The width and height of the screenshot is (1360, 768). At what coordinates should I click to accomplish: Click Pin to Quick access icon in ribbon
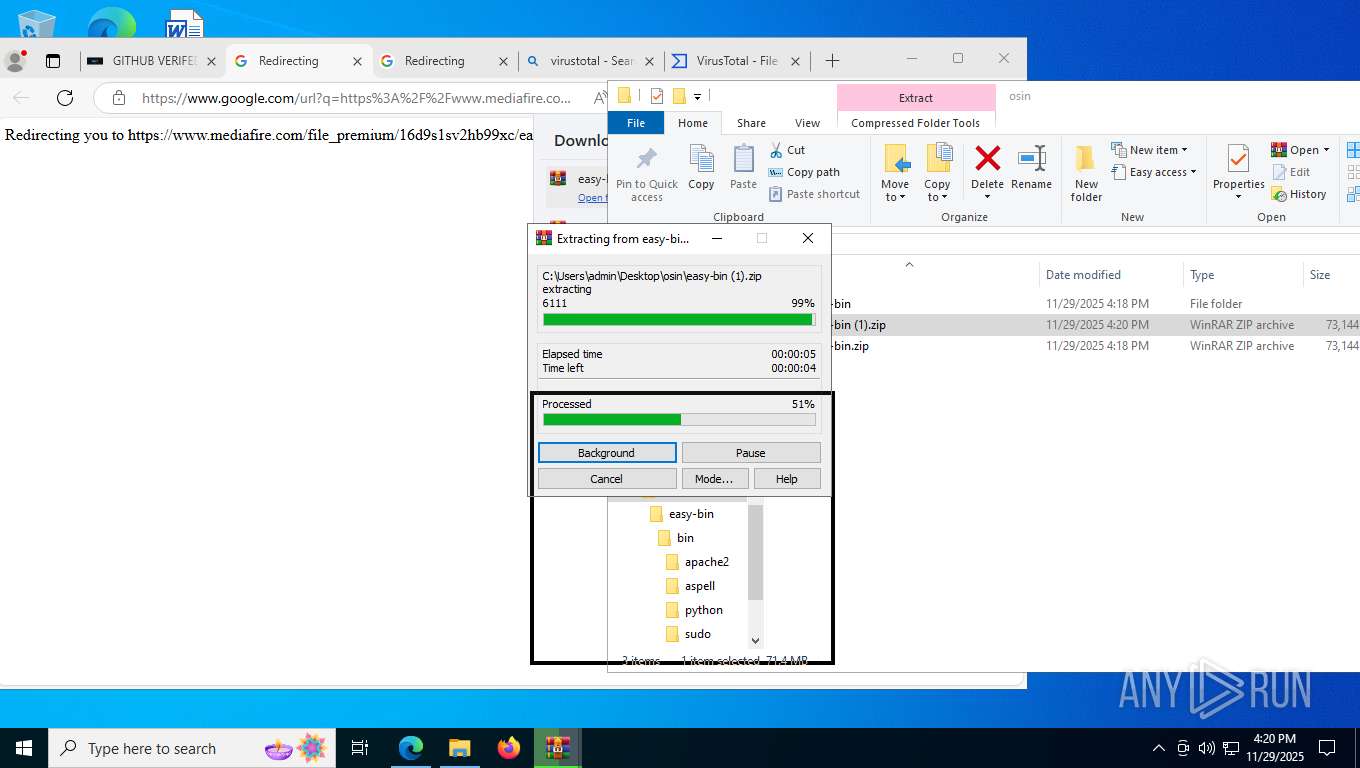click(647, 159)
